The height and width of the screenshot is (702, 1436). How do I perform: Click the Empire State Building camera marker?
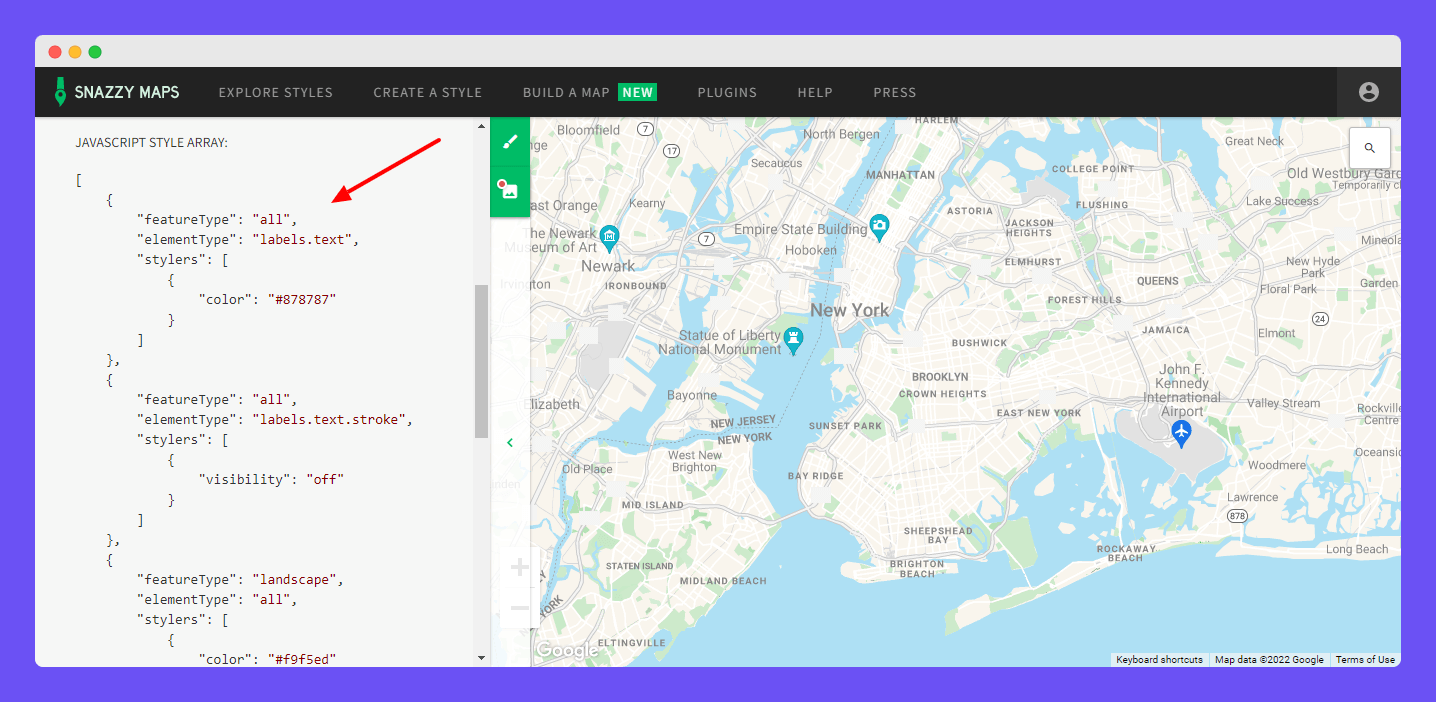tap(879, 226)
